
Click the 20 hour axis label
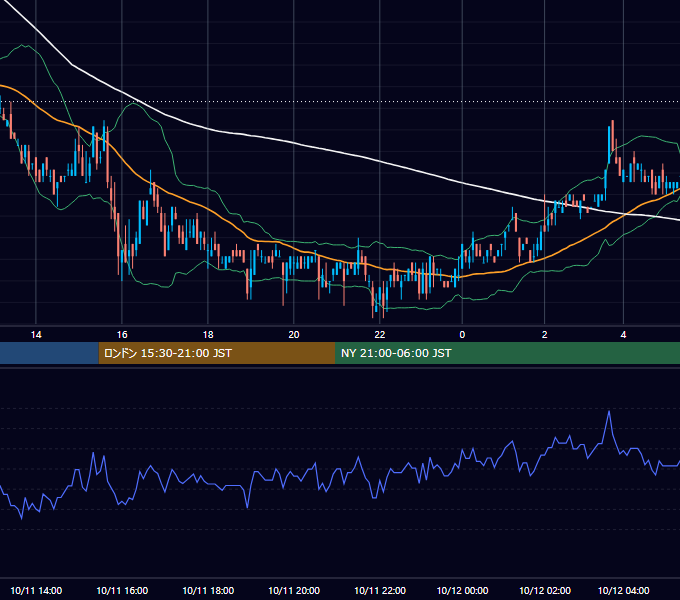coord(294,335)
